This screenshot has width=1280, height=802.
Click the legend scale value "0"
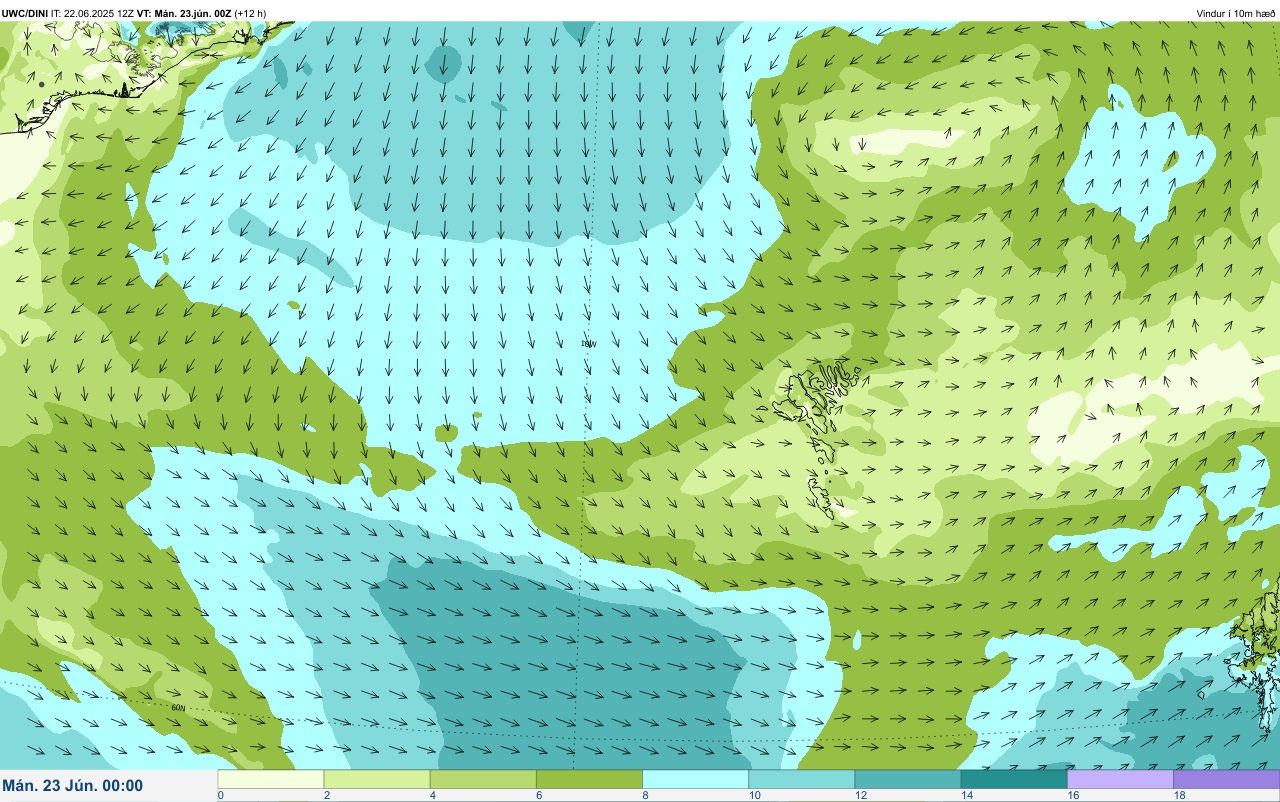coord(220,795)
